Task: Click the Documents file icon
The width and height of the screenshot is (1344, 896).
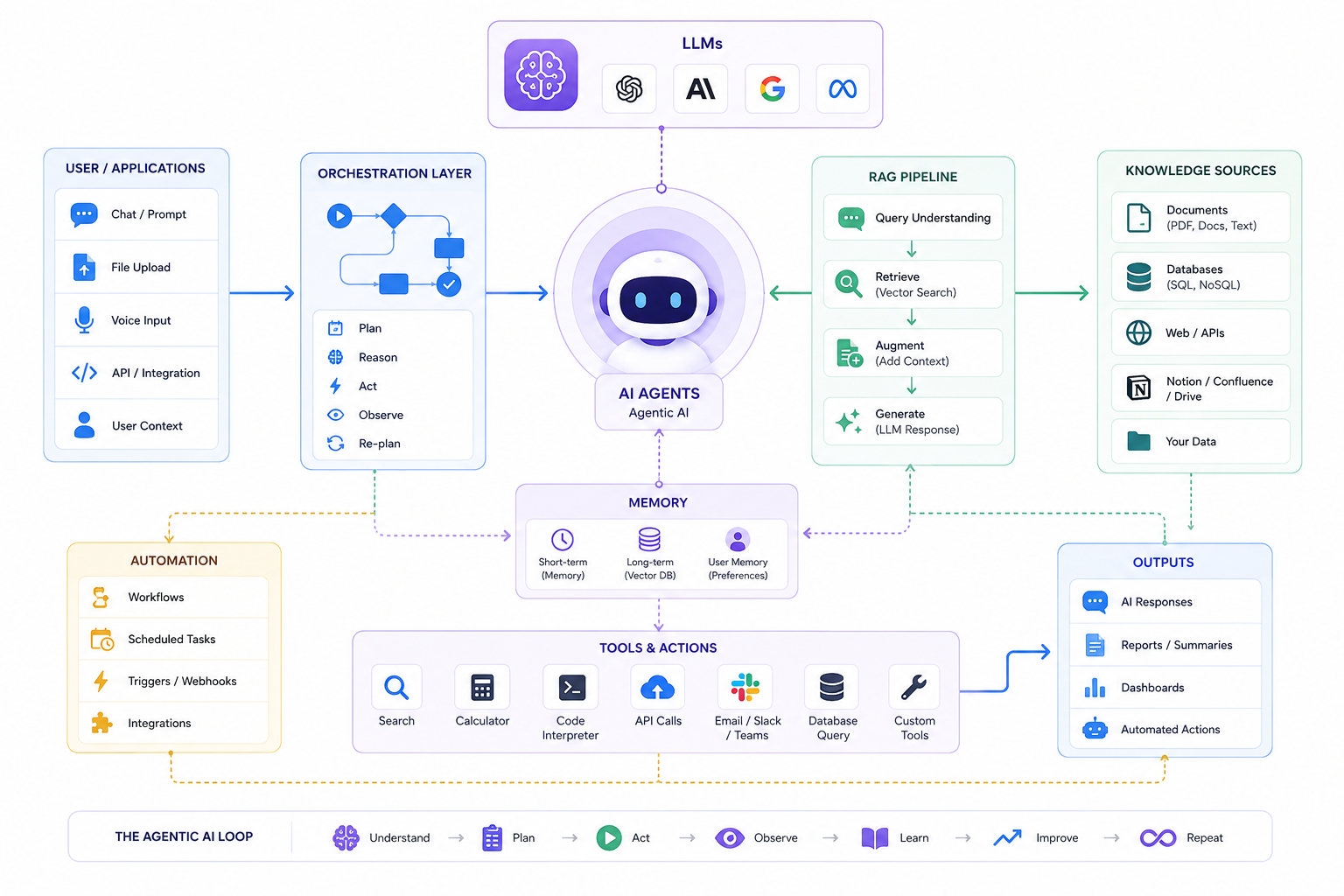Action: pos(1138,218)
